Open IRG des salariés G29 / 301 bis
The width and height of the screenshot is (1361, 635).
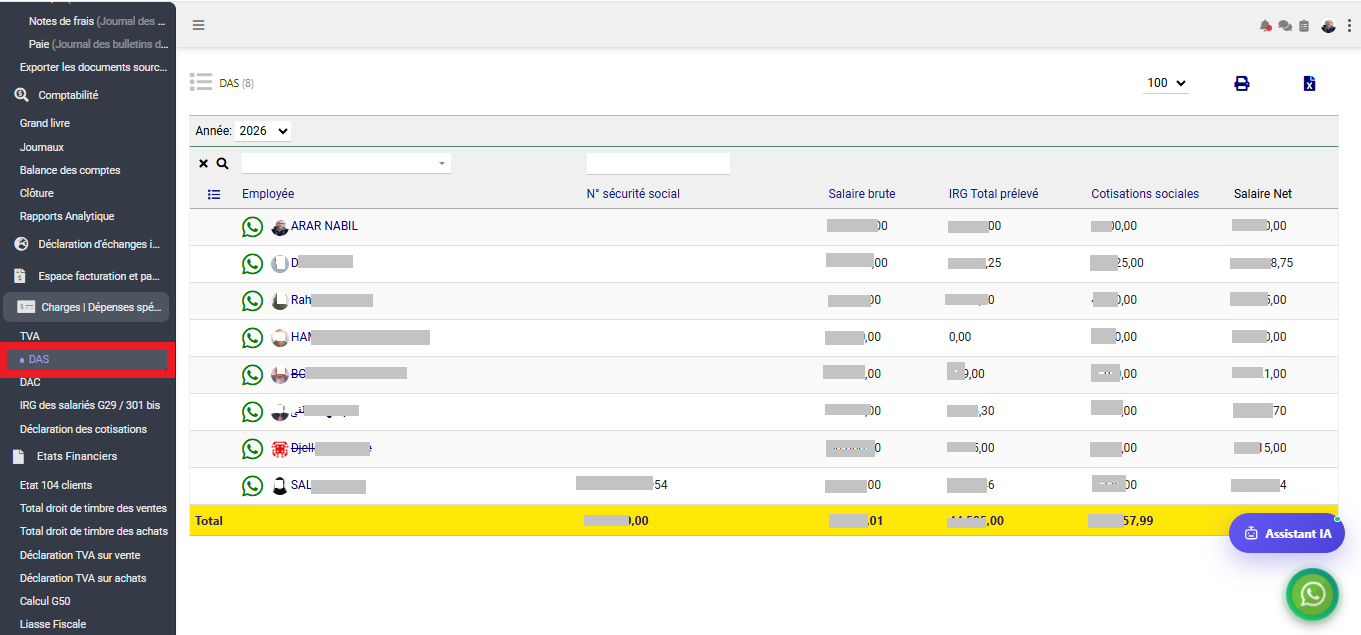90,405
